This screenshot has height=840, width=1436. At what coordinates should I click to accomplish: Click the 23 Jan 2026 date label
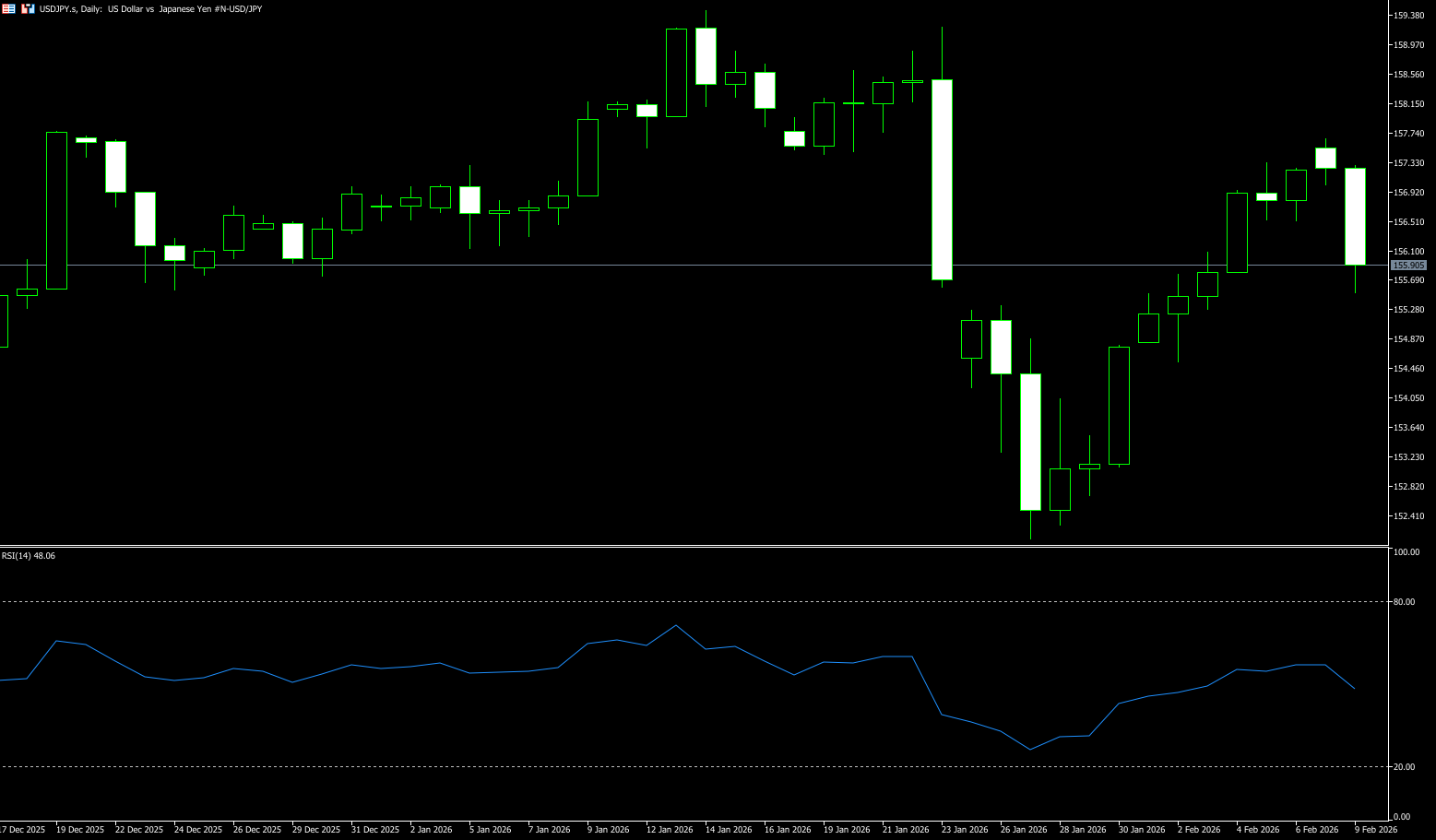coord(965,830)
